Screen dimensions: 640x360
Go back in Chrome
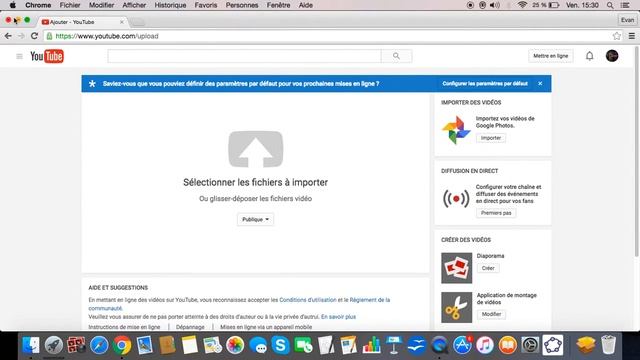(x=8, y=36)
